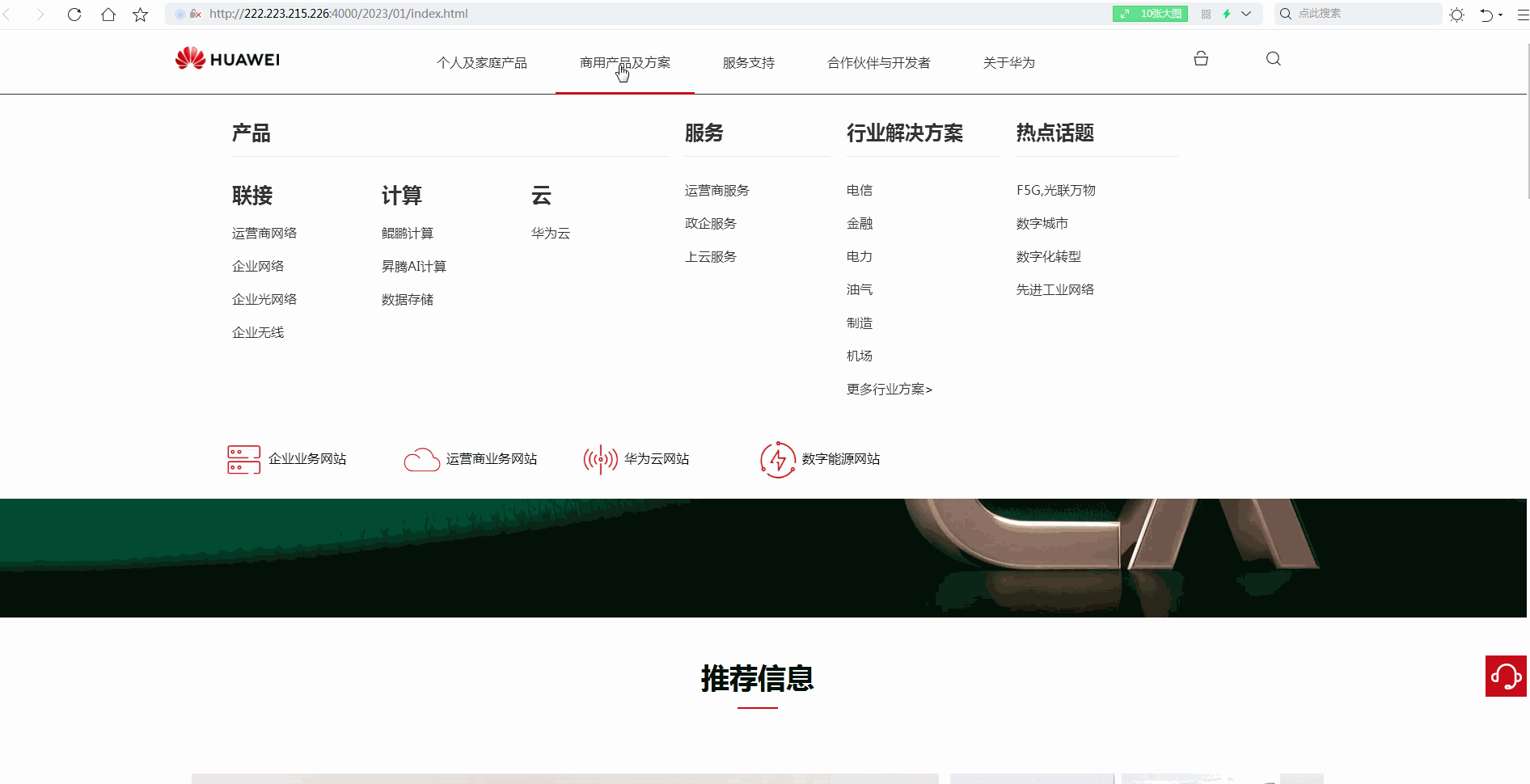1530x784 pixels.
Task: Open 上云服务 link
Action: tap(711, 256)
